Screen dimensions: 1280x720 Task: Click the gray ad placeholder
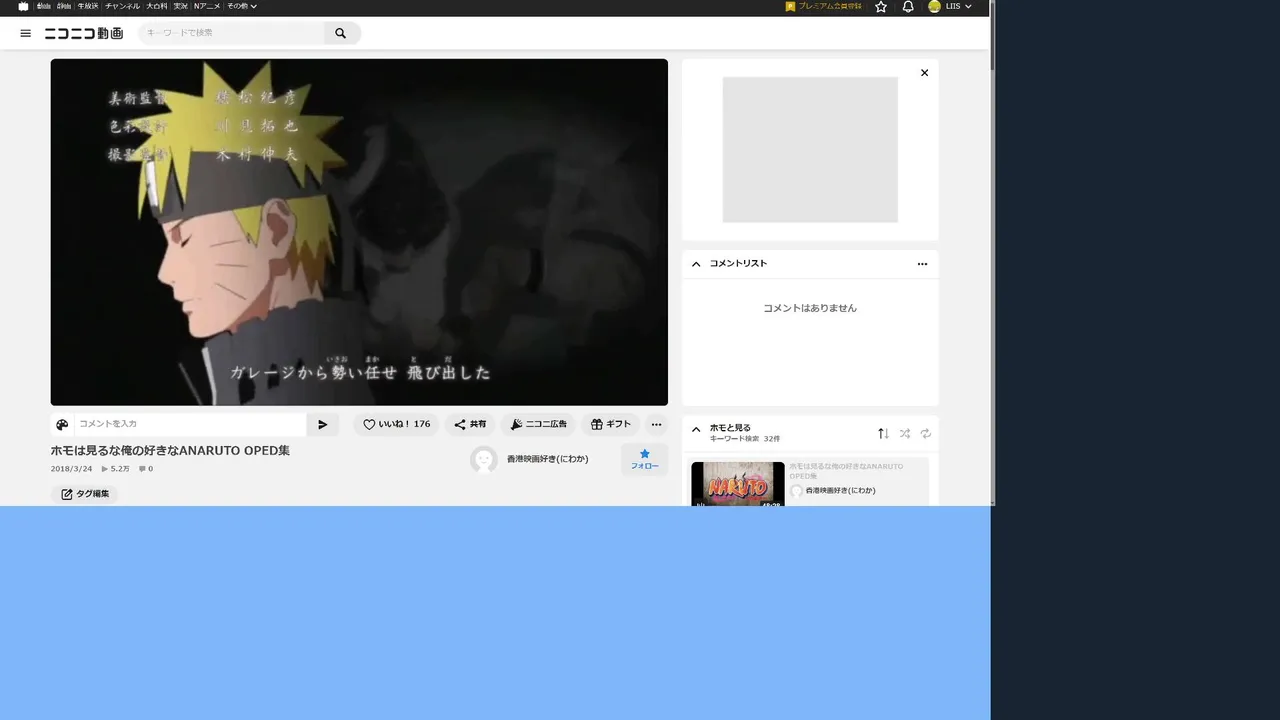(810, 150)
